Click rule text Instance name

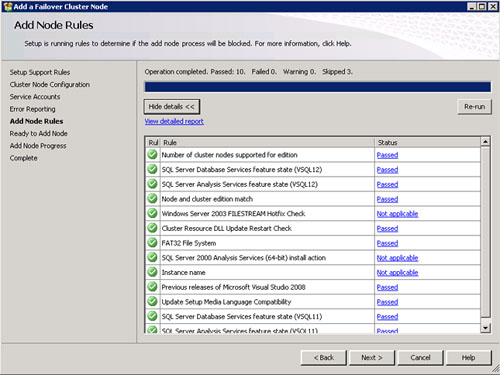pos(183,272)
